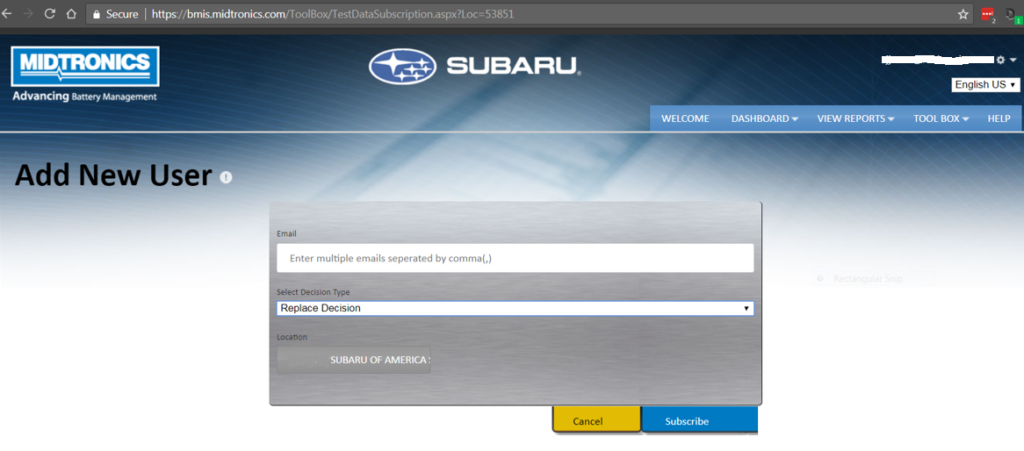Expand the Dashboard menu
Image resolution: width=1024 pixels, height=451 pixels.
(765, 119)
